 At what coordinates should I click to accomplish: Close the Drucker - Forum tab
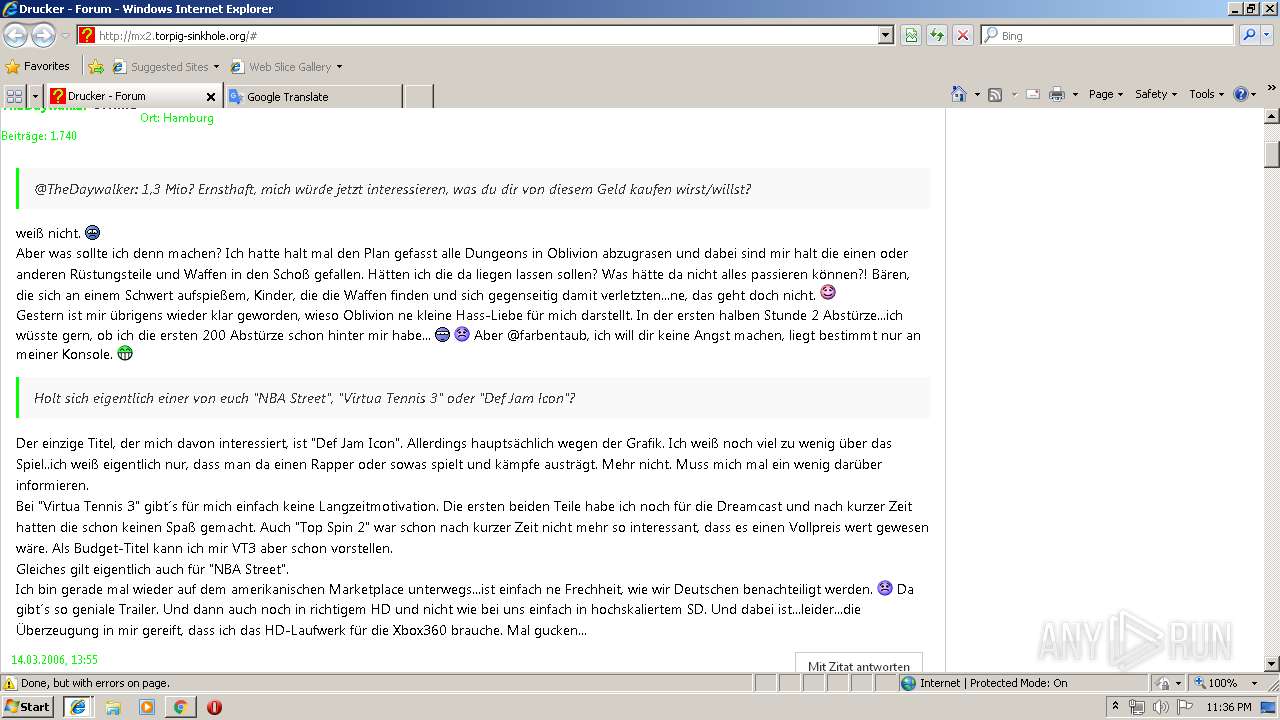(211, 97)
